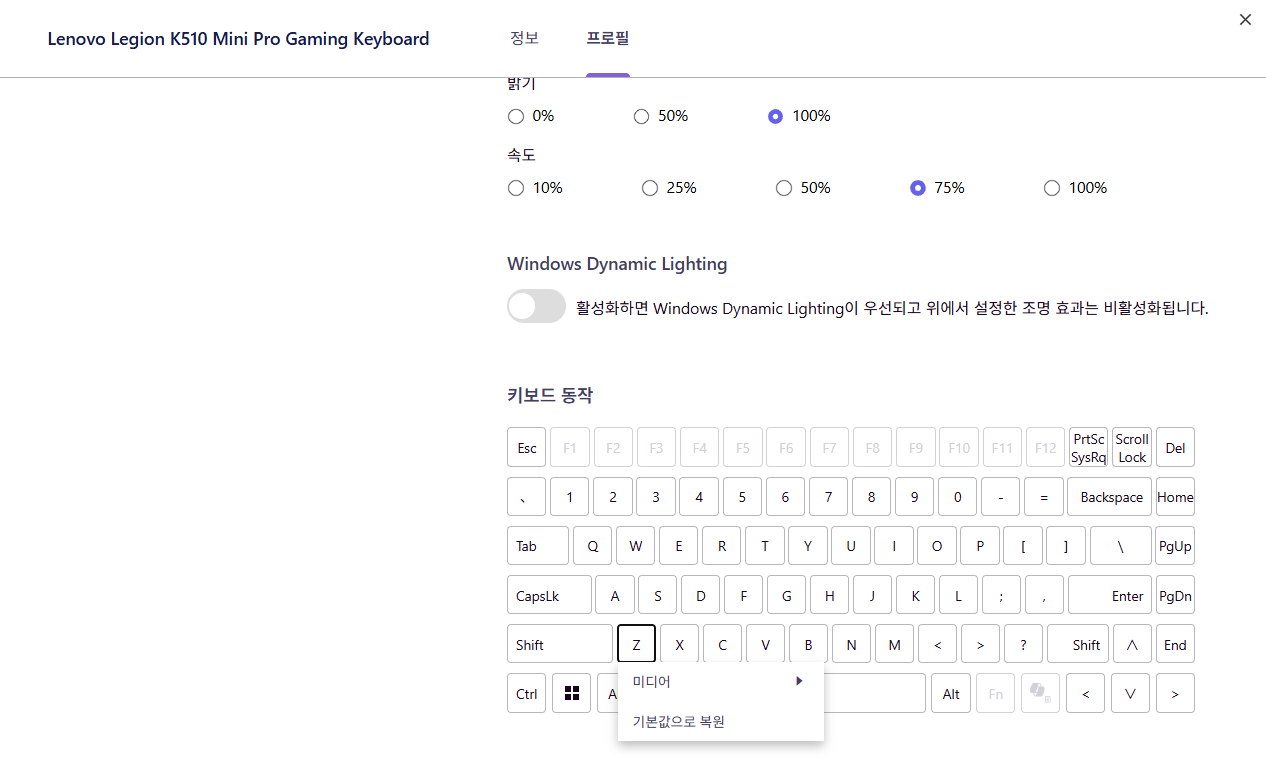Select the semicolon key

coord(1001,595)
